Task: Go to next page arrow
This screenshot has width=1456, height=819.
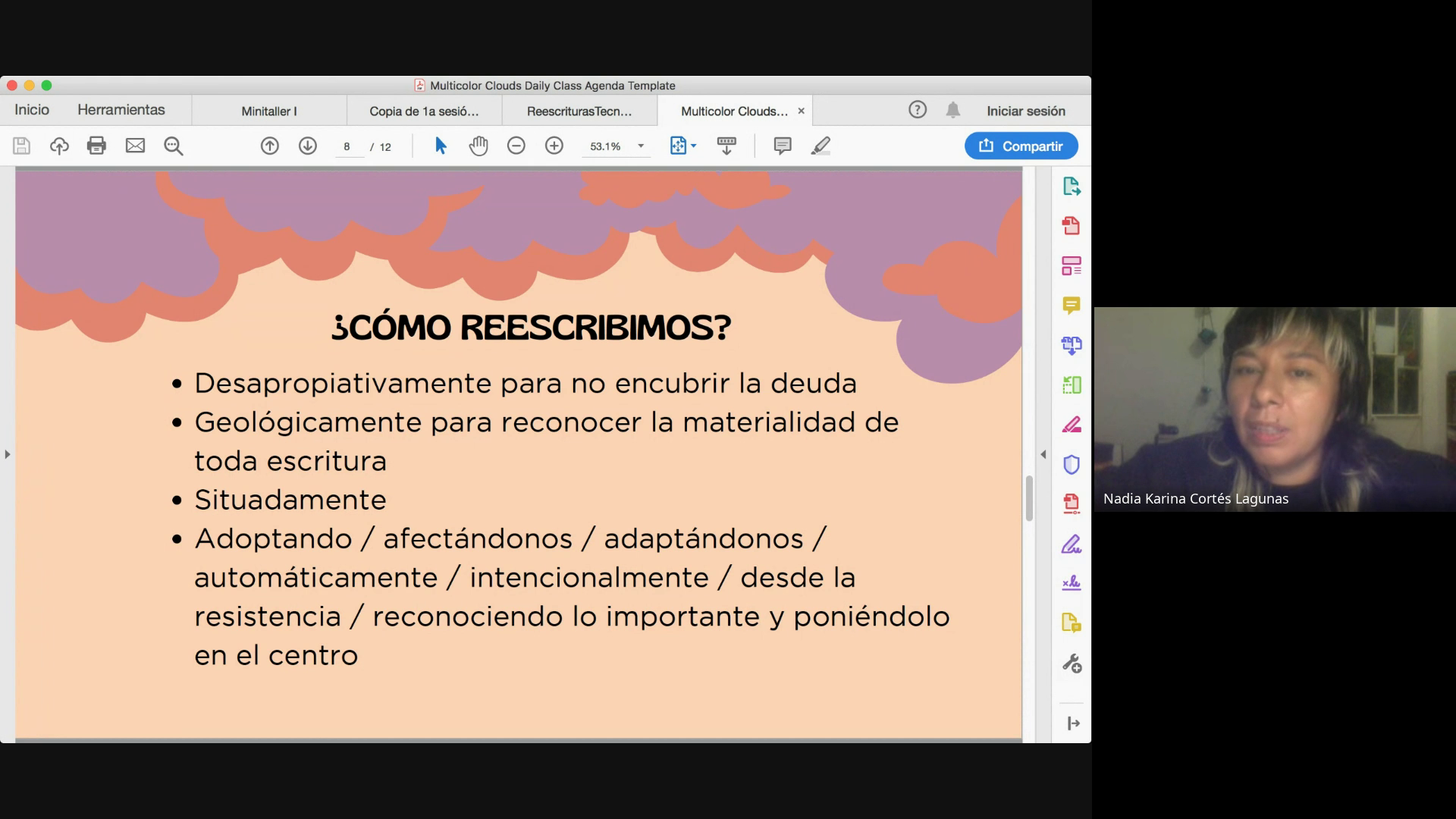Action: tap(307, 146)
